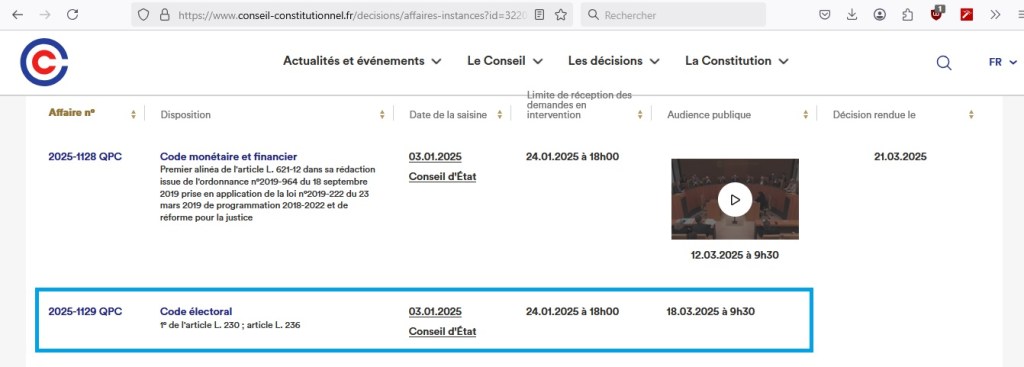
Task: Sort by Affaire n° column arrows
Action: pos(133,115)
